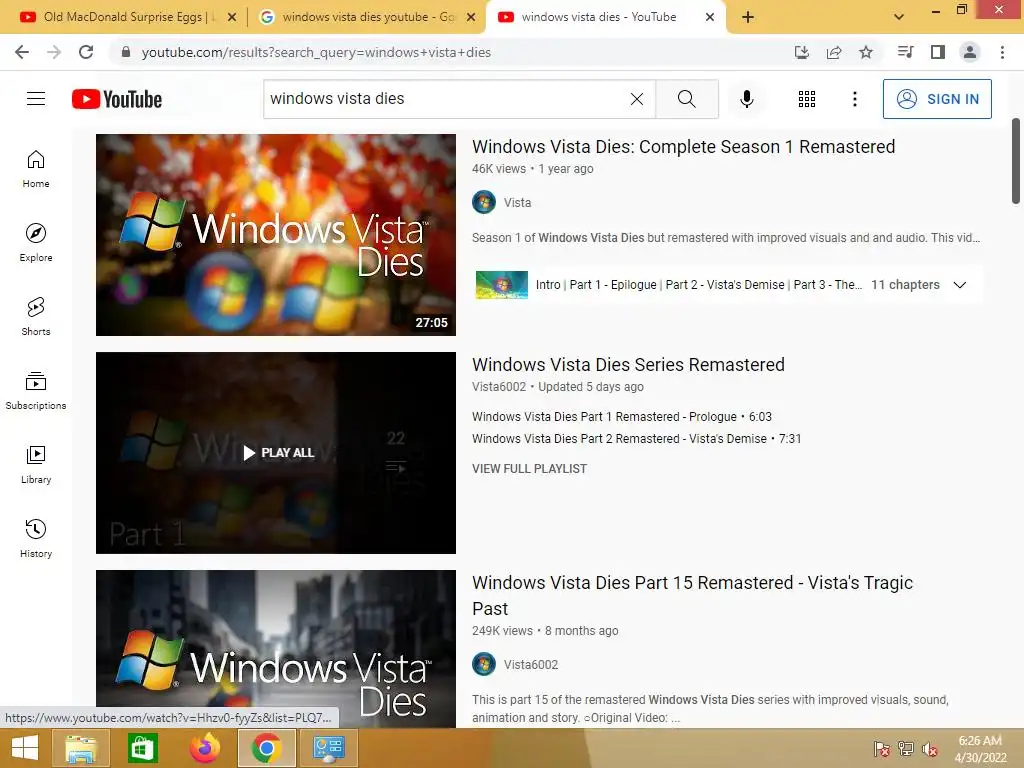Open Shorts in the sidebar
The height and width of the screenshot is (768, 1024).
pyautogui.click(x=36, y=316)
